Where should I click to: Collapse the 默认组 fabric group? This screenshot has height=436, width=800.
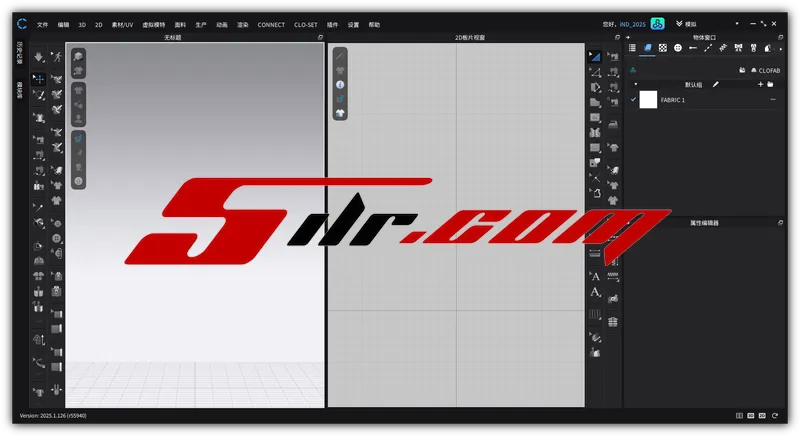tap(636, 84)
